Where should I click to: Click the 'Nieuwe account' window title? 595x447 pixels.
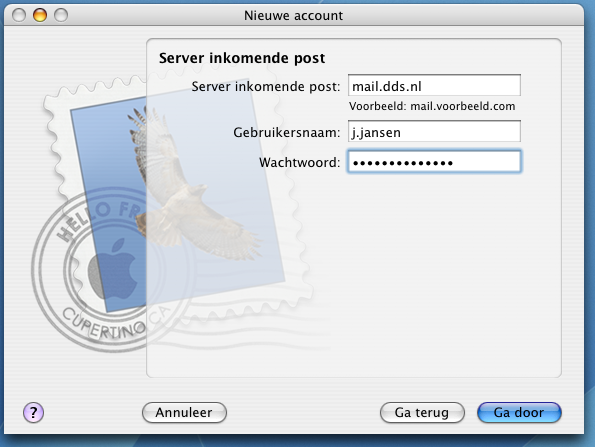pos(293,16)
